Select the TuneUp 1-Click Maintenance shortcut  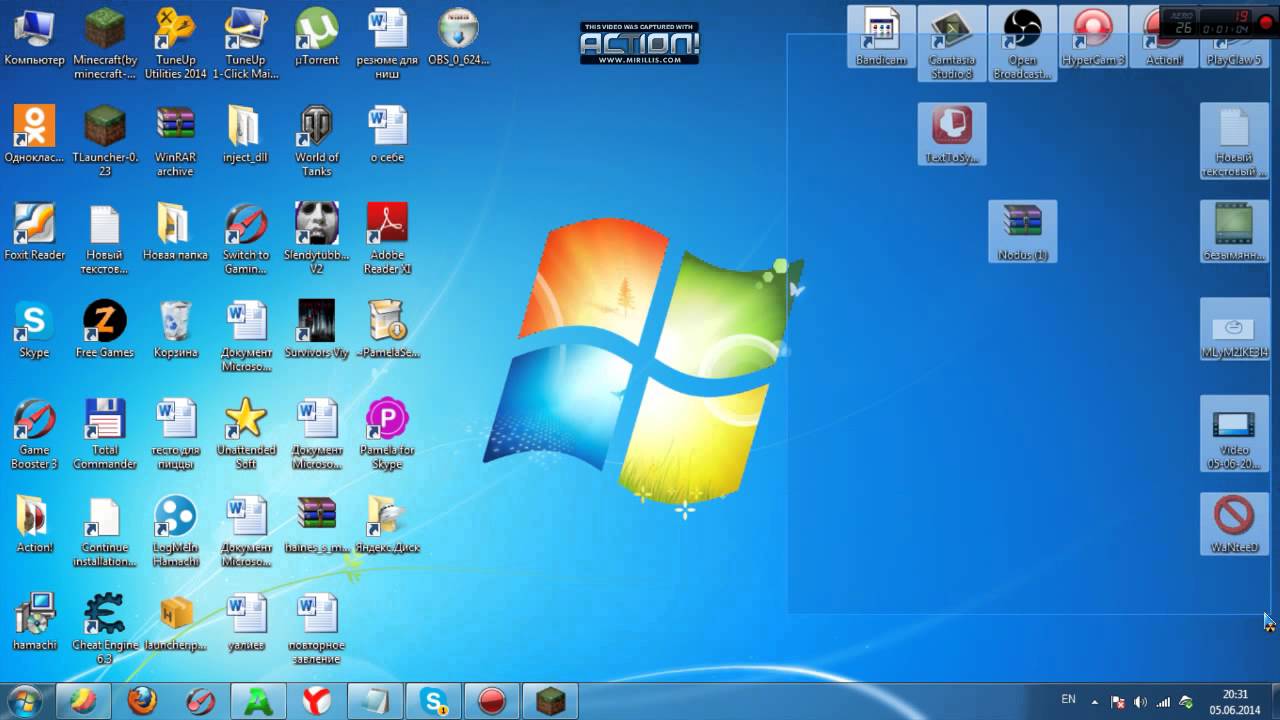pyautogui.click(x=245, y=43)
